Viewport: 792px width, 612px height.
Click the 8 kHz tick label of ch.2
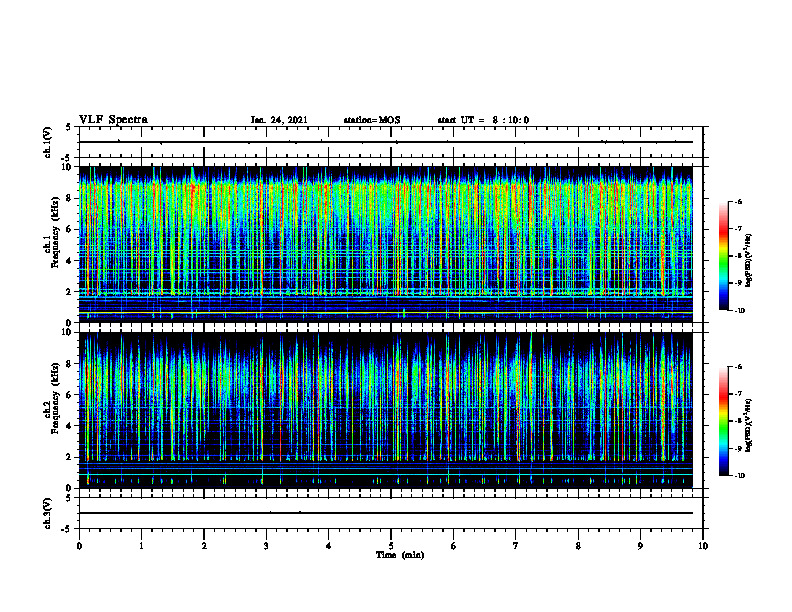click(70, 364)
